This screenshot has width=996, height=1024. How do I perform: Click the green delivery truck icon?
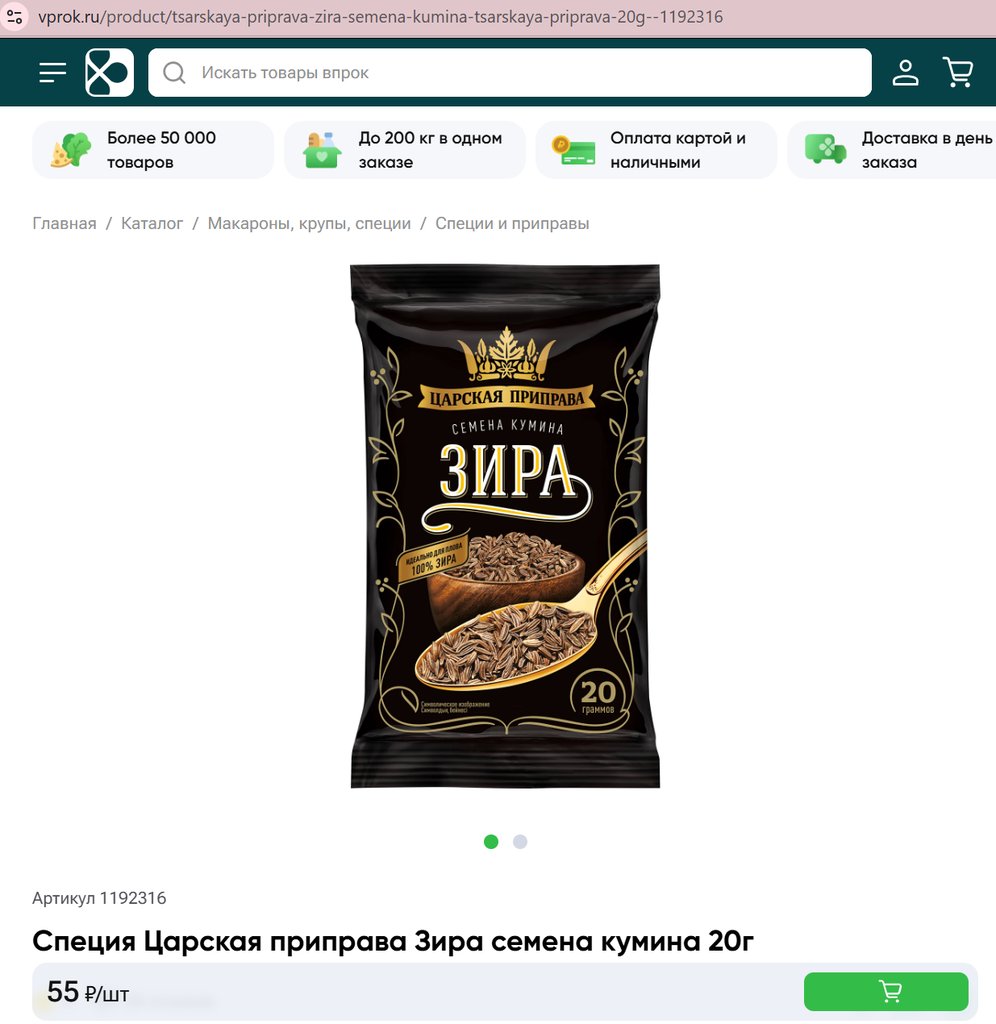(825, 150)
